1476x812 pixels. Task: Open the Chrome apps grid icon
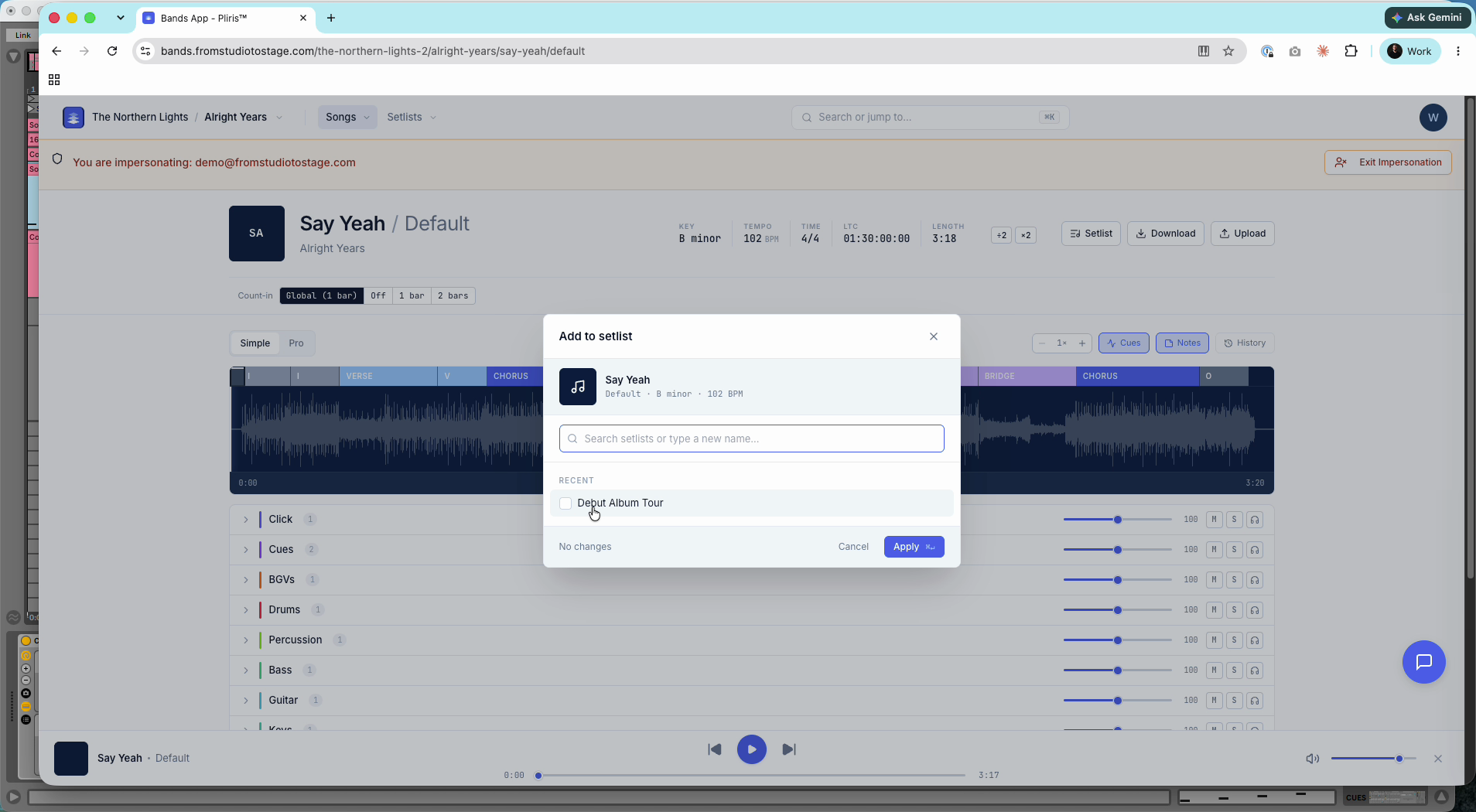point(54,80)
